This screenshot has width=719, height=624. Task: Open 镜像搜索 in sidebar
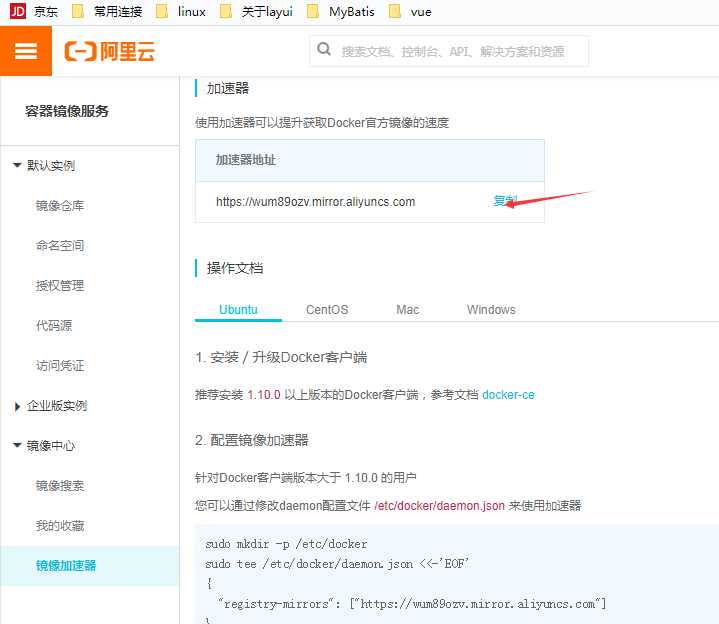pos(60,486)
